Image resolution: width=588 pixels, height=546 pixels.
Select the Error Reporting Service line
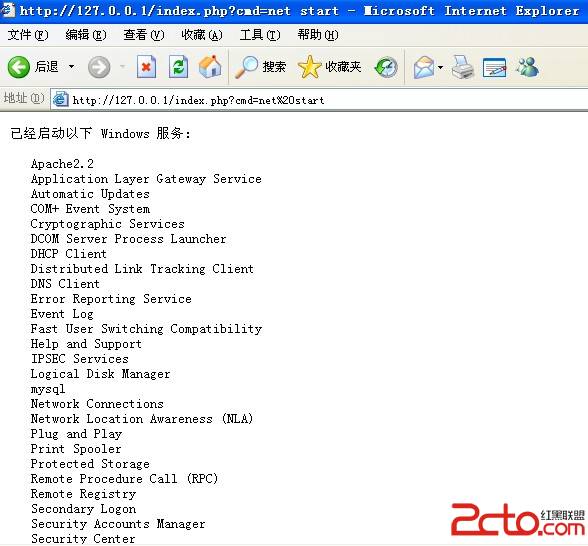[111, 299]
